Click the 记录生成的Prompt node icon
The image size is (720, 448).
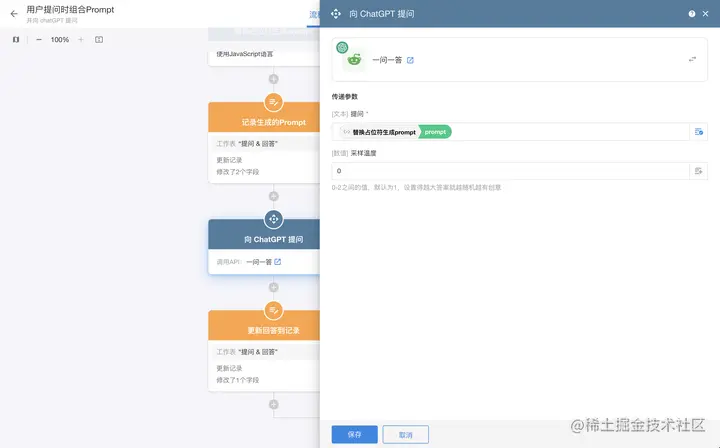click(274, 102)
